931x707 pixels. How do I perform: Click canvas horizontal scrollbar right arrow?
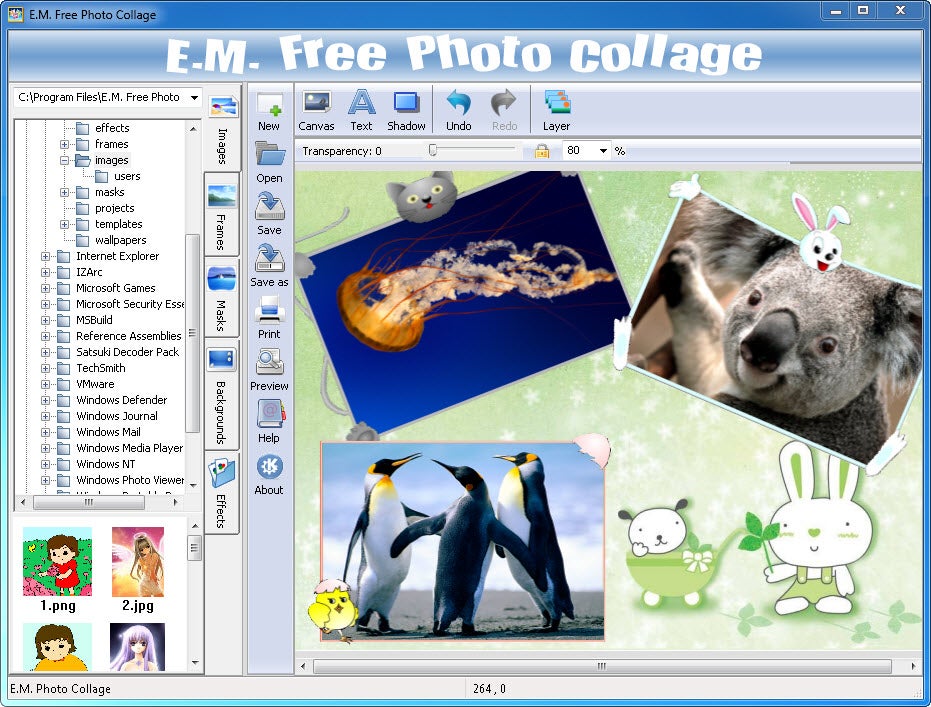(x=913, y=666)
